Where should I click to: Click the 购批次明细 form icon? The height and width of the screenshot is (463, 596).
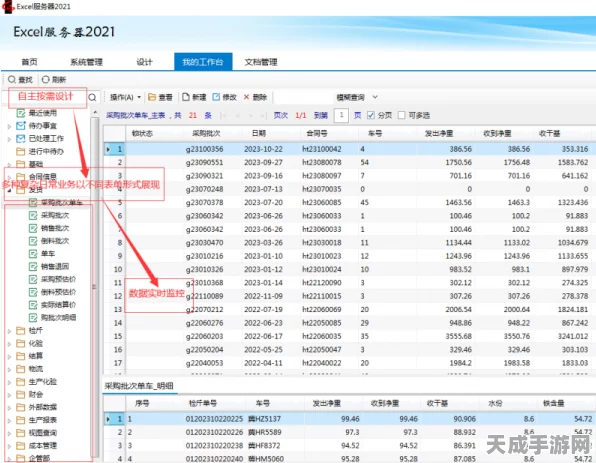pos(33,317)
